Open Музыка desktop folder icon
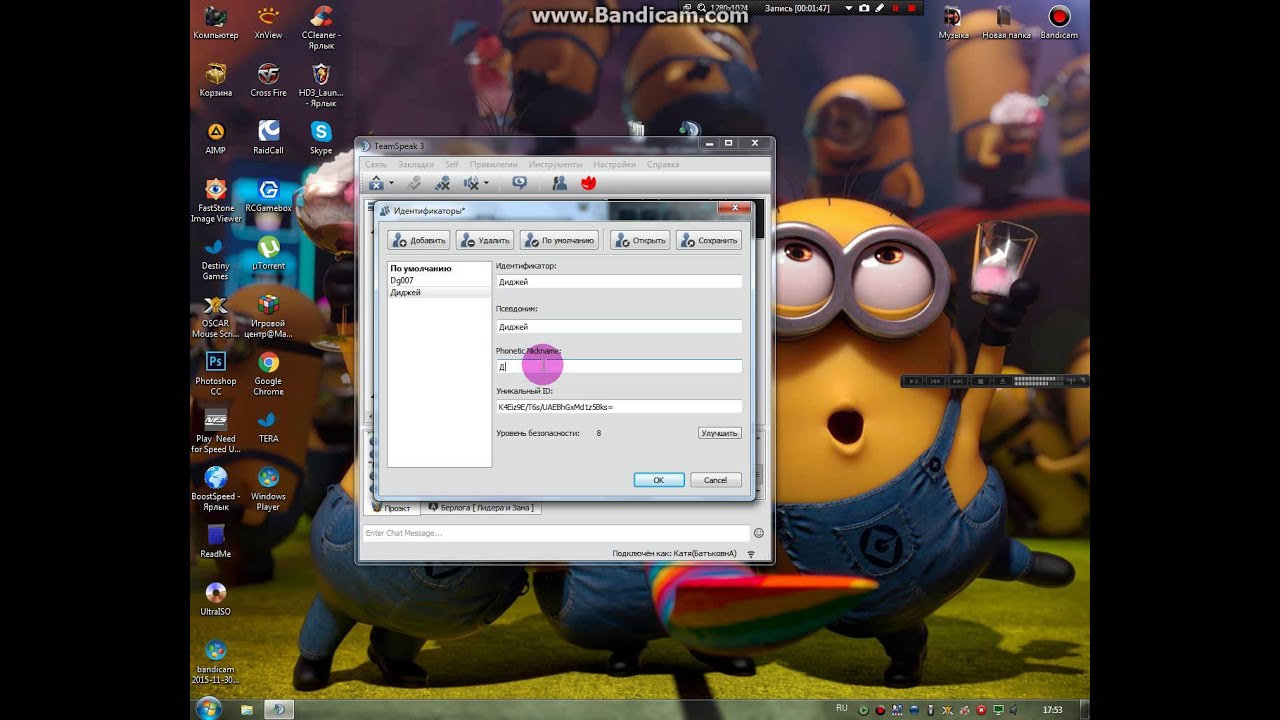The height and width of the screenshot is (720, 1280). pos(953,23)
